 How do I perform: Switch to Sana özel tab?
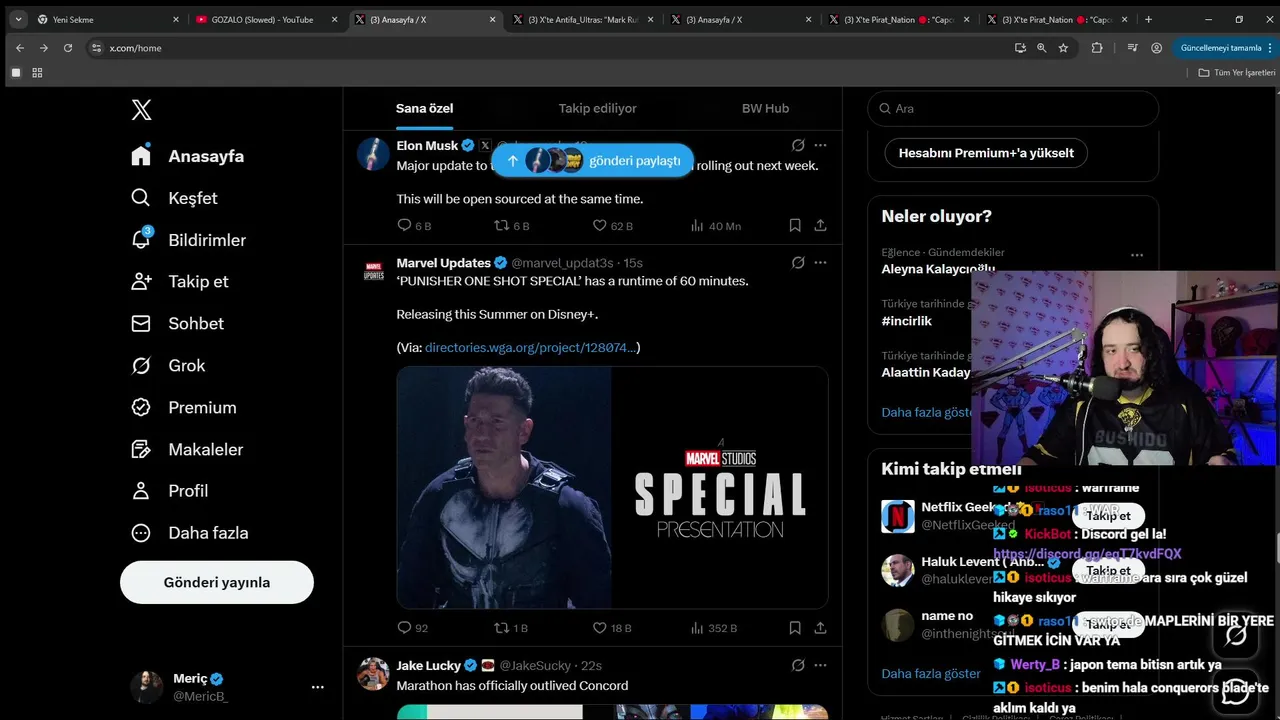(x=425, y=108)
